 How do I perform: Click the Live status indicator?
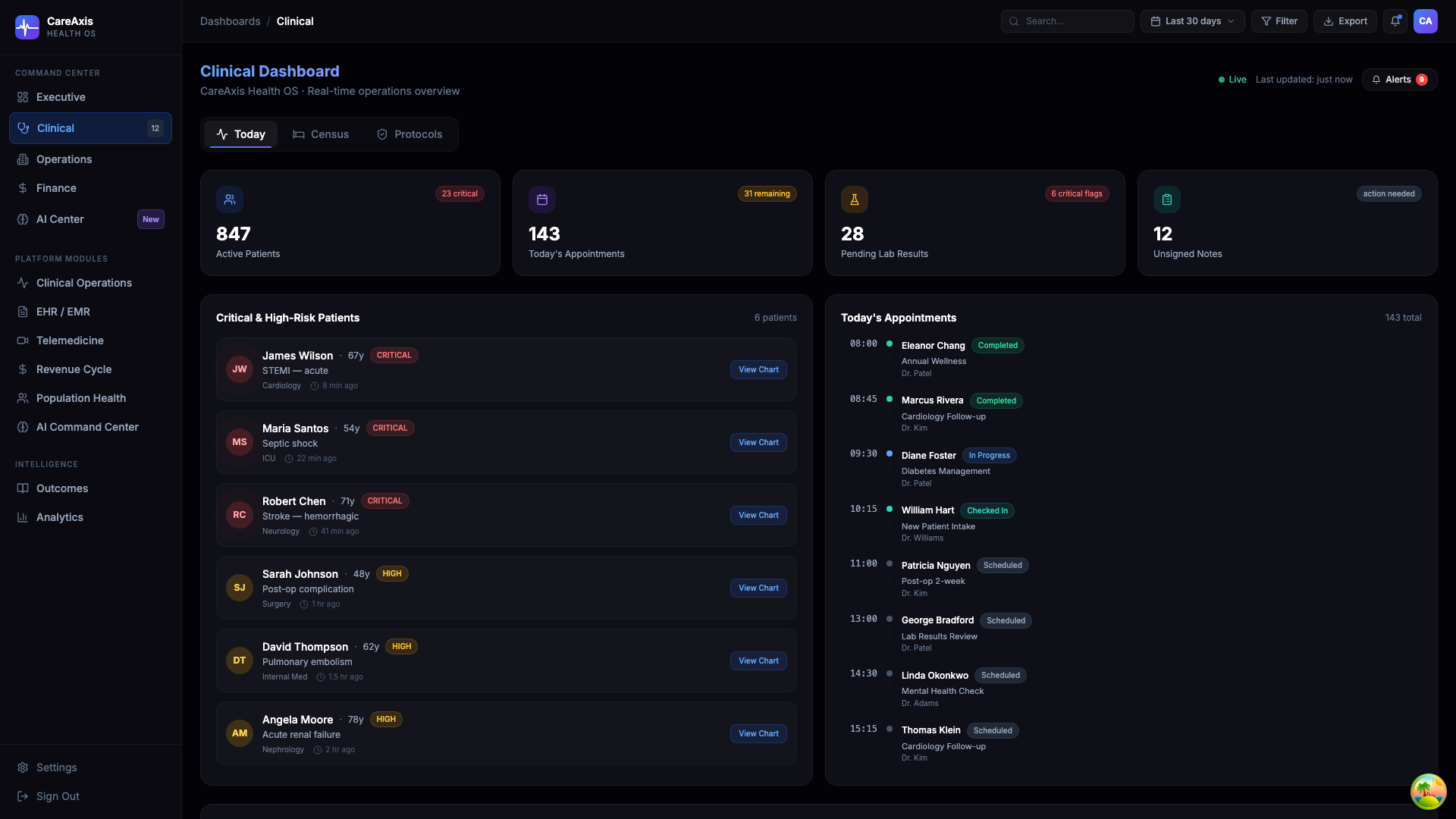tap(1232, 80)
